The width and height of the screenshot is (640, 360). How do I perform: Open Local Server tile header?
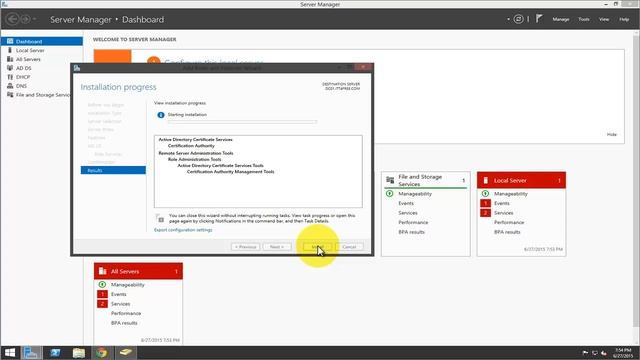[521, 180]
